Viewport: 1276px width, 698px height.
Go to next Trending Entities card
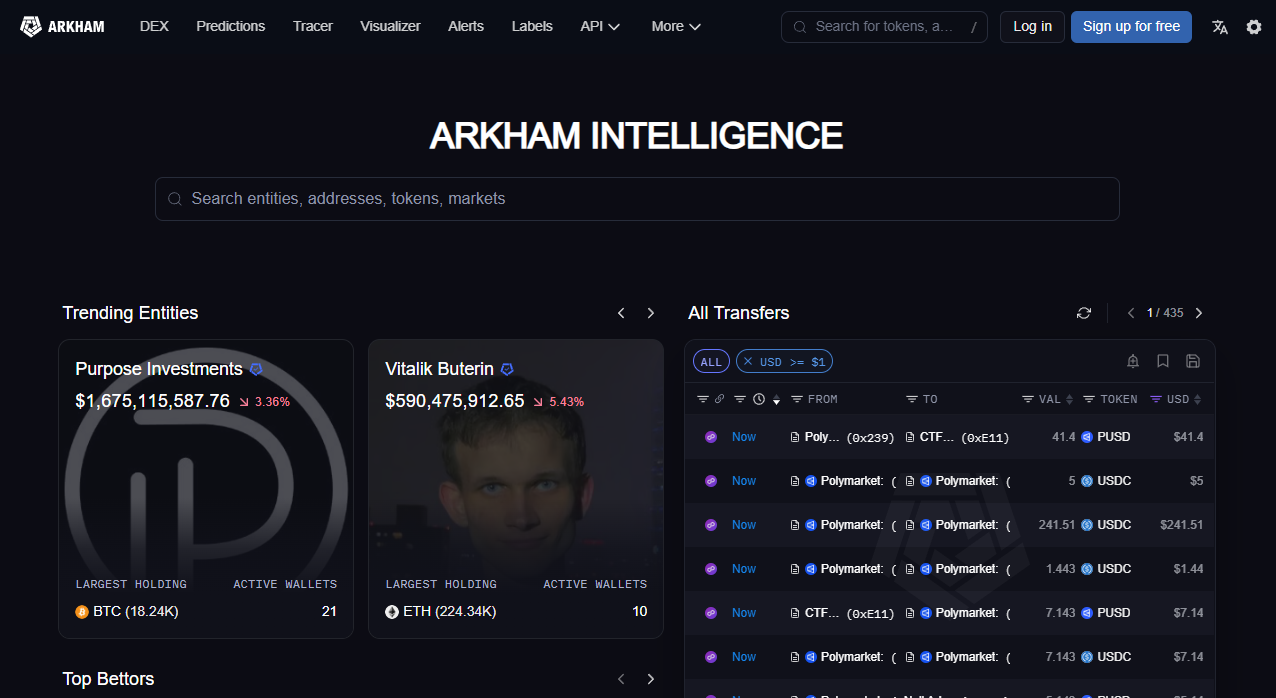click(651, 313)
